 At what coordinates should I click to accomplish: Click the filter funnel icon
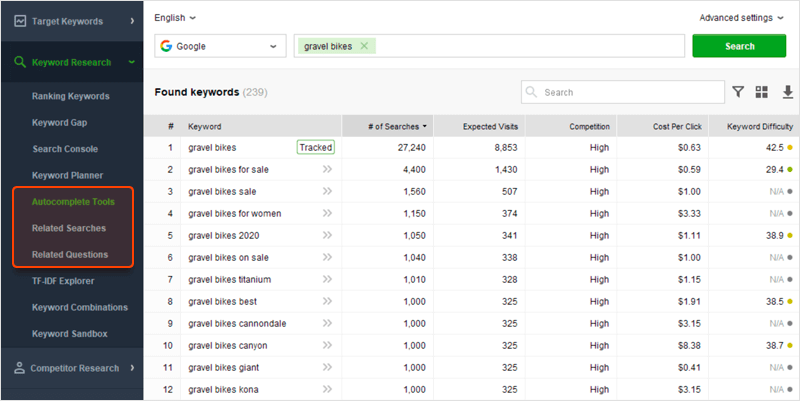[738, 92]
